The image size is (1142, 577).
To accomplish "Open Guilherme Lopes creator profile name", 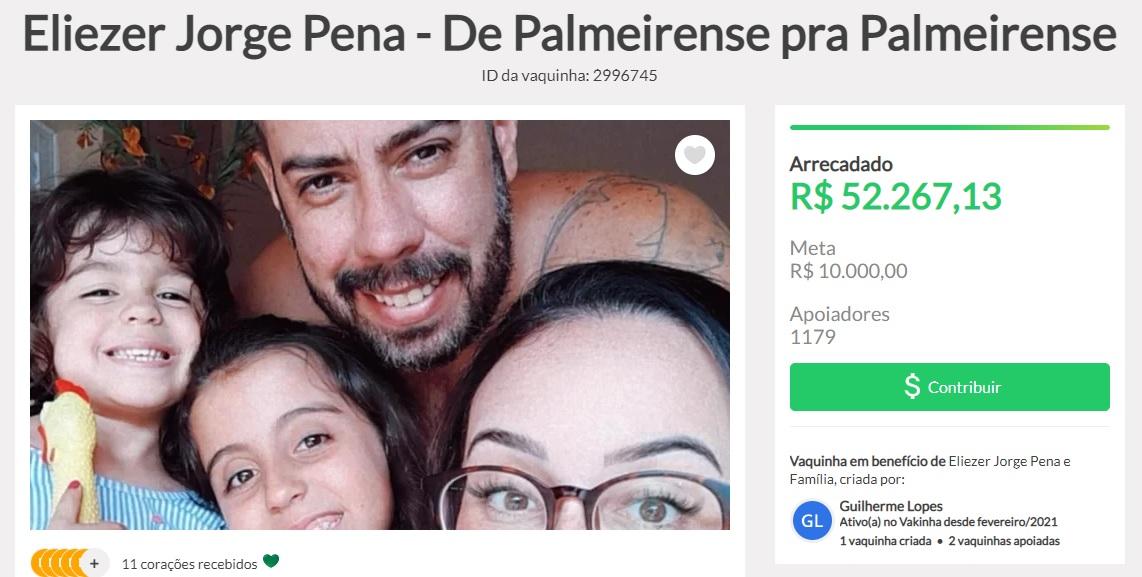I will tap(891, 506).
